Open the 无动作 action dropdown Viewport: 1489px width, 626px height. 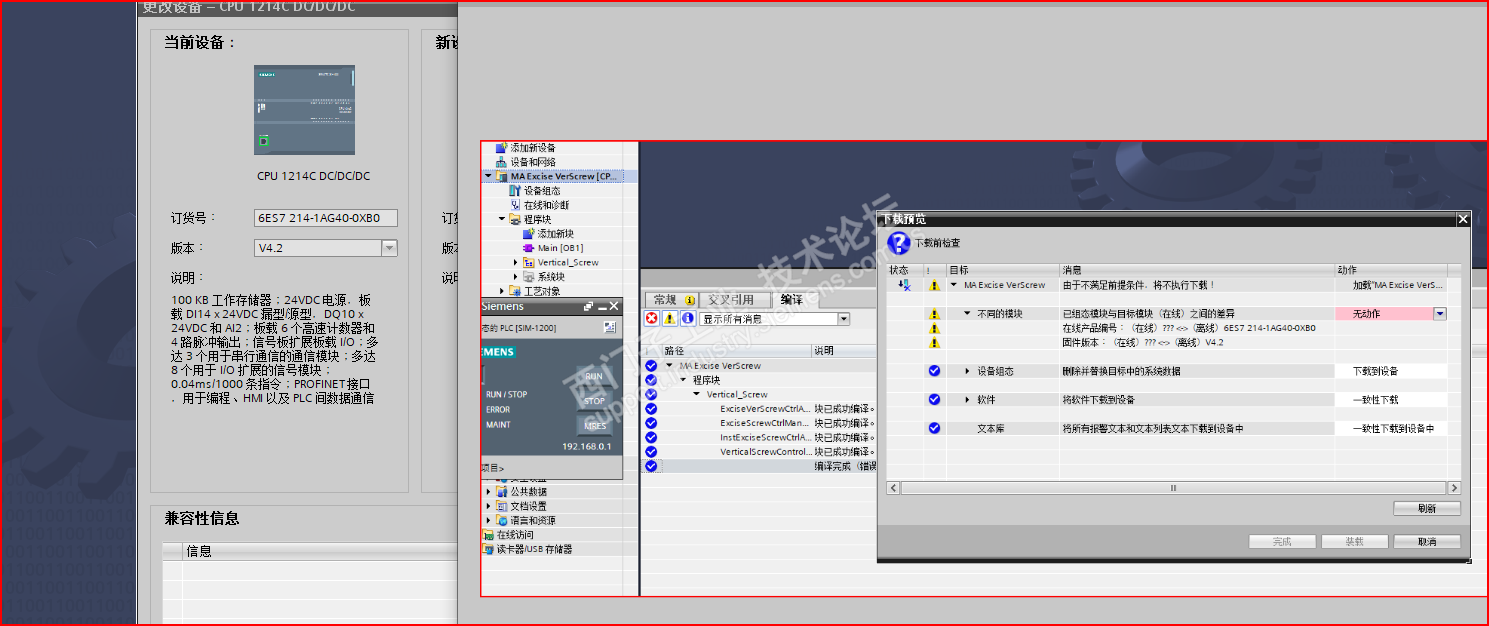1439,313
